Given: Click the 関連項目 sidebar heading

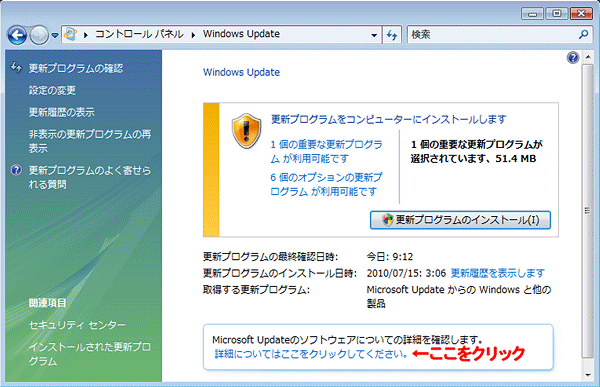Looking at the screenshot, I should coord(47,303).
